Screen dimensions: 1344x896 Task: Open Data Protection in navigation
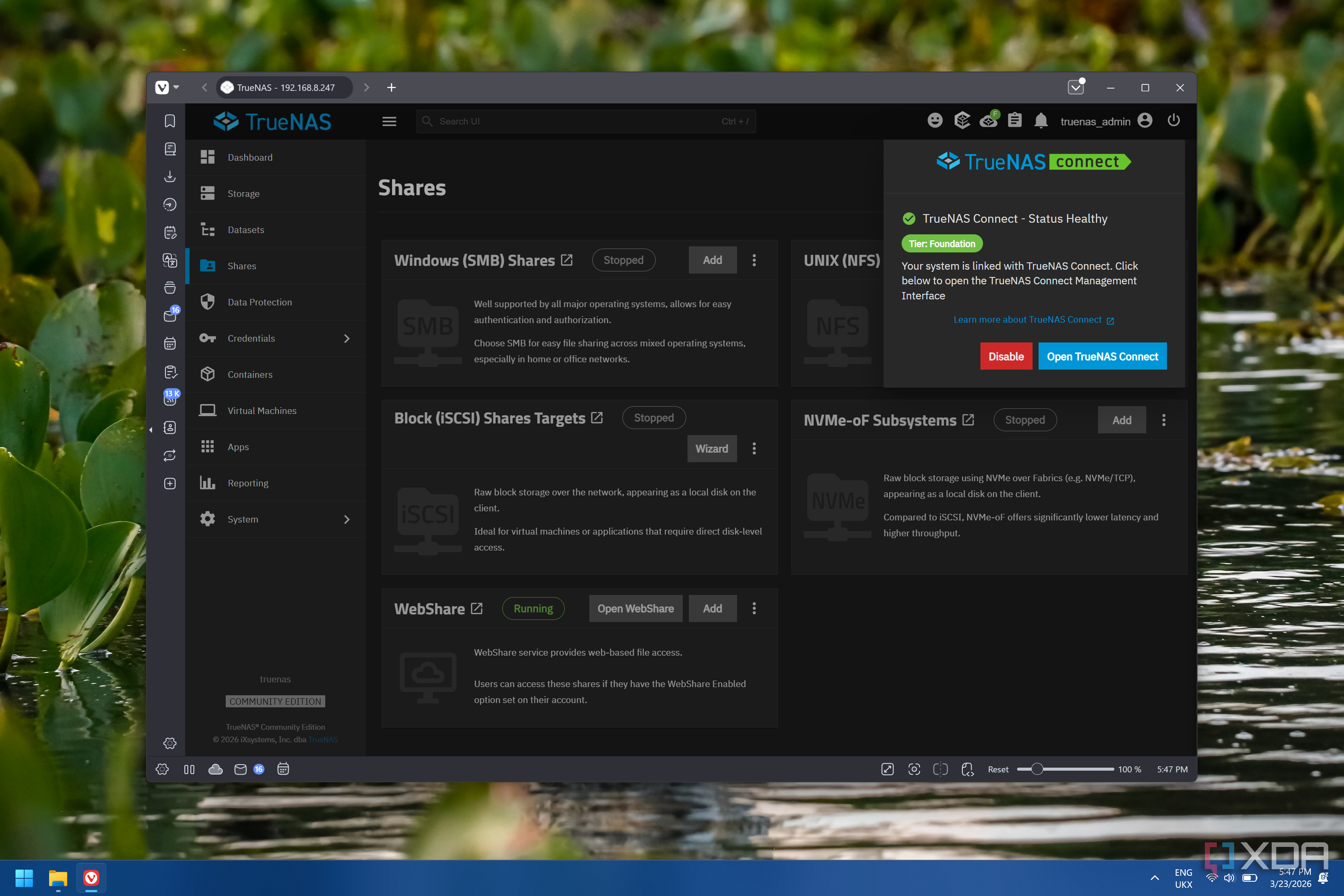pyautogui.click(x=275, y=302)
